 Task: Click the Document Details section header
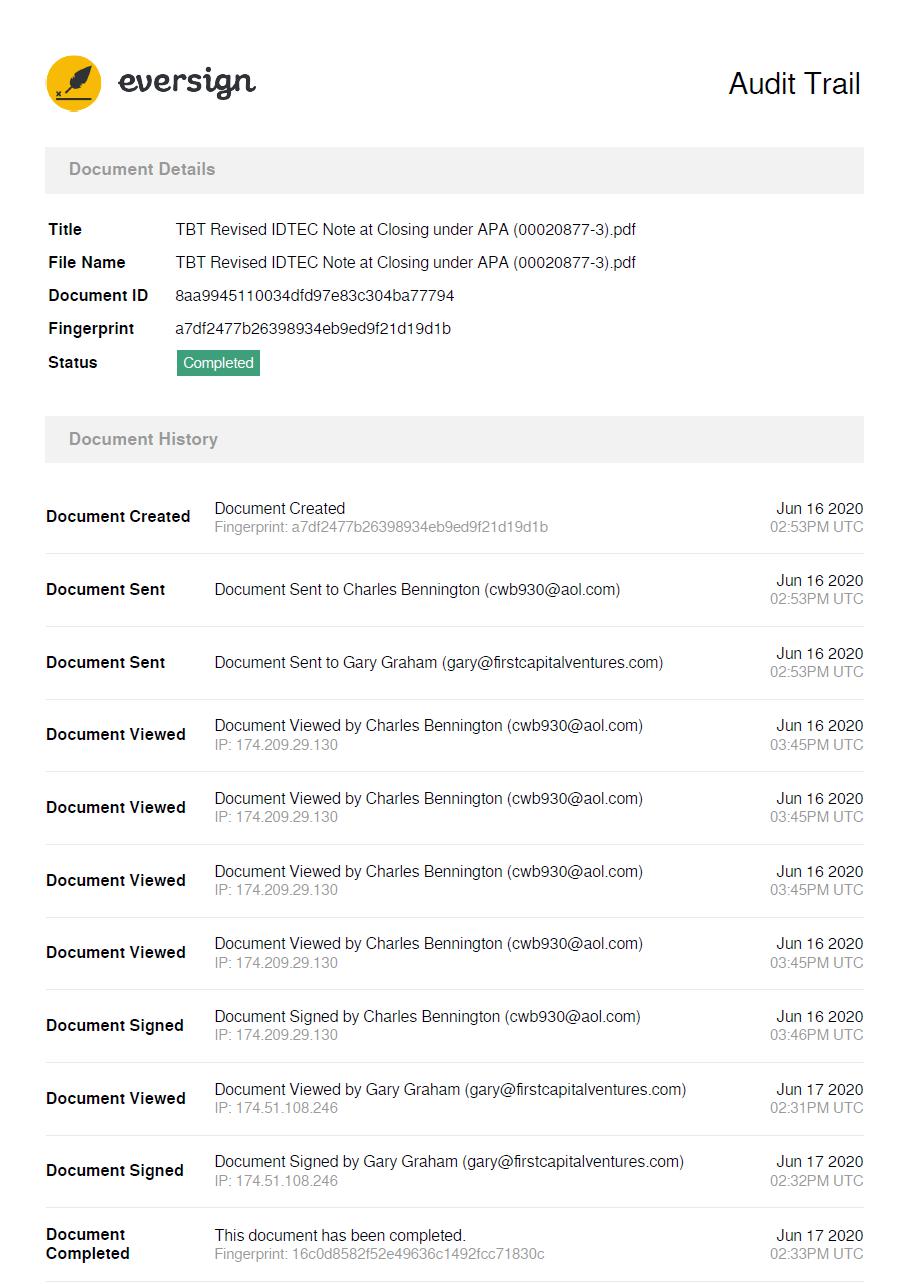142,169
